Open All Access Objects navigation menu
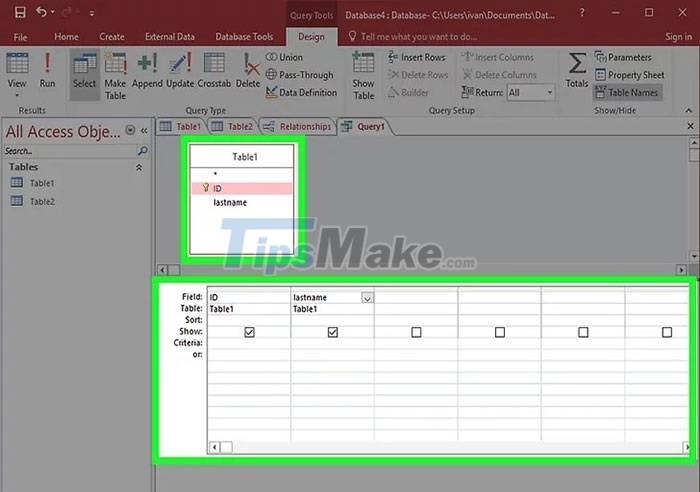 [130, 130]
